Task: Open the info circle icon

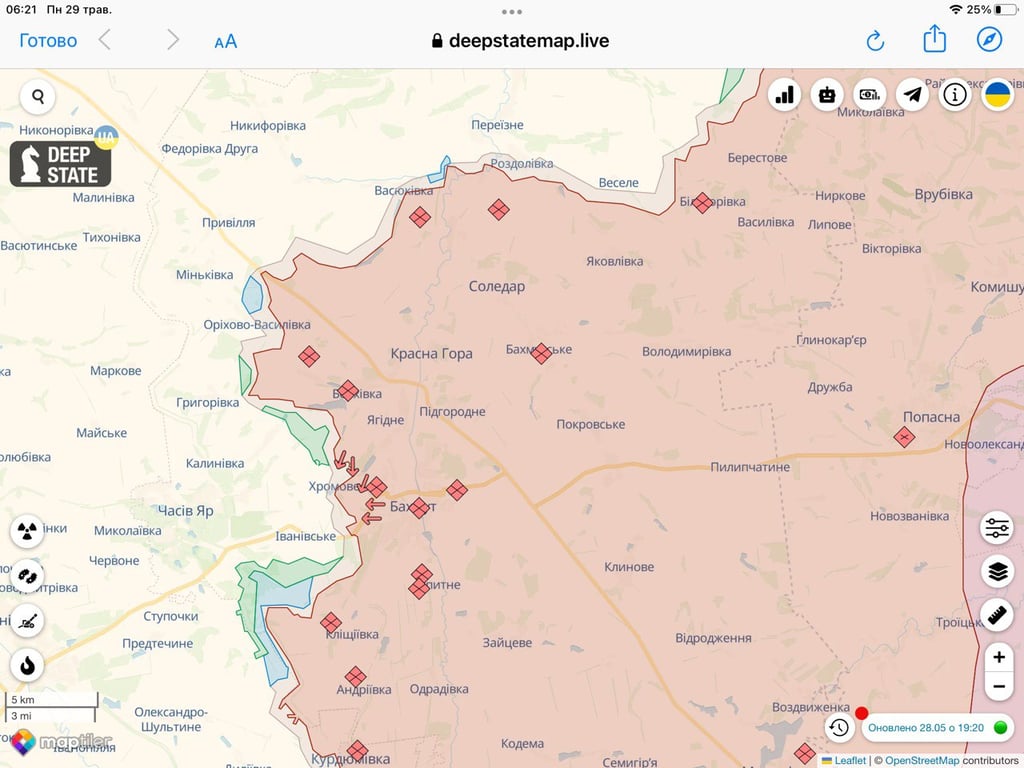Action: [x=955, y=95]
